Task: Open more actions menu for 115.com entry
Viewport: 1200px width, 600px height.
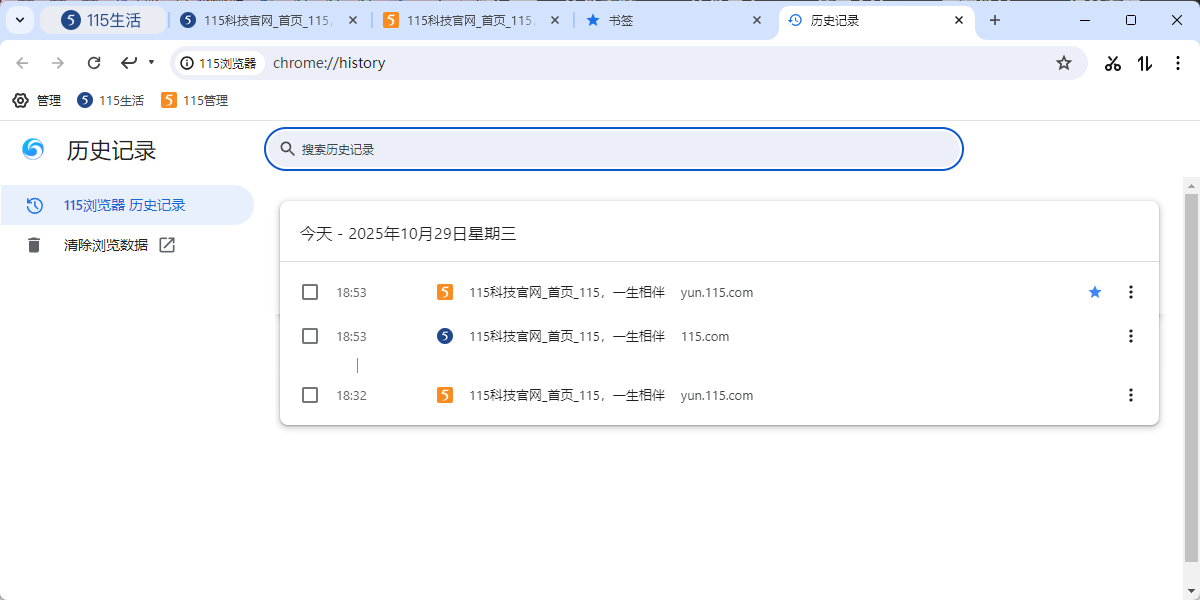Action: (x=1131, y=336)
